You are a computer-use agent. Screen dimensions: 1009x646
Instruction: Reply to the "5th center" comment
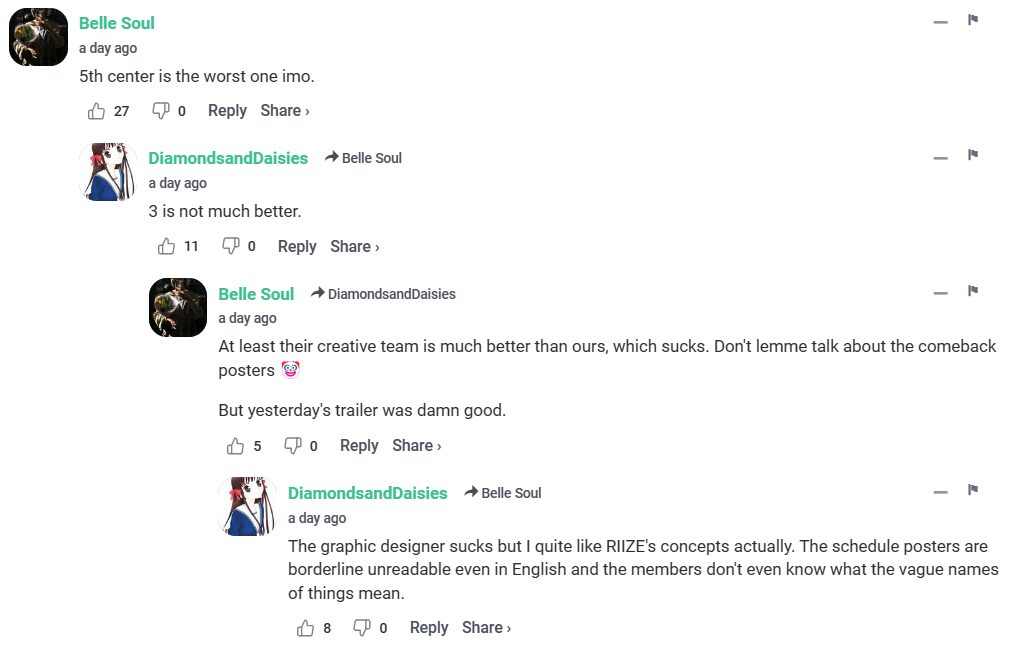pyautogui.click(x=227, y=111)
